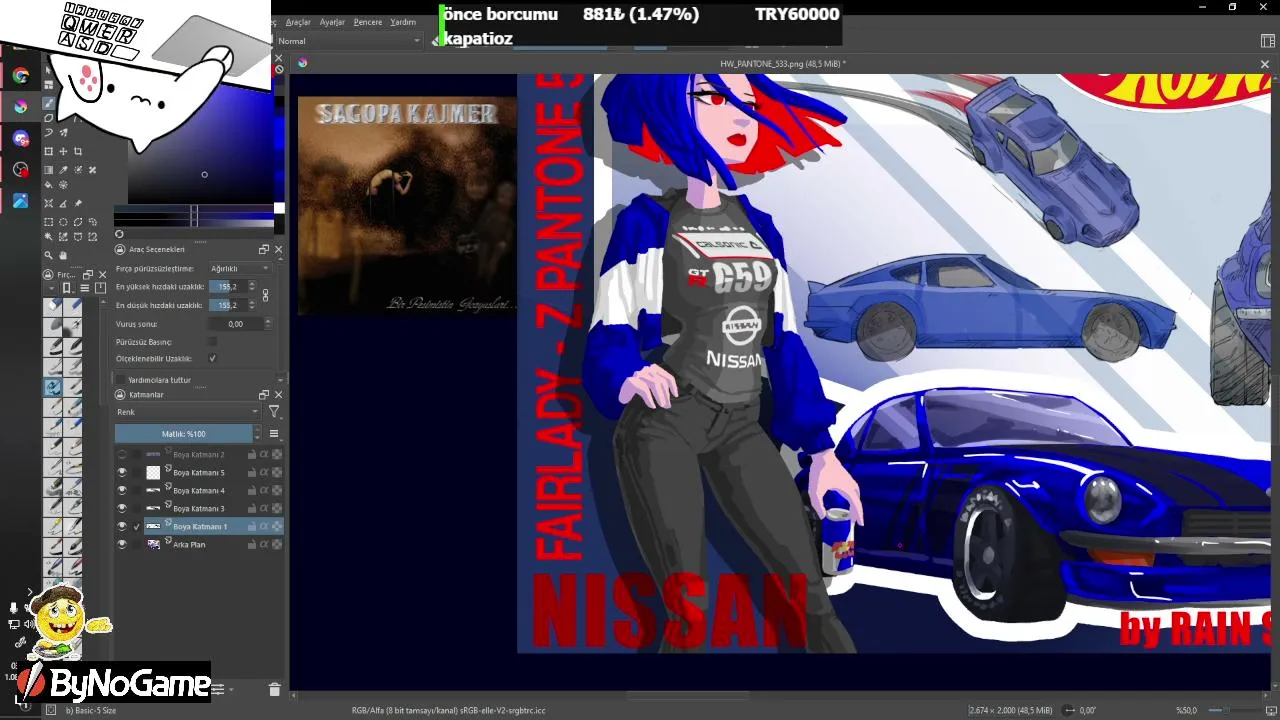Close the Katmanlar docker
The width and height of the screenshot is (1280, 720).
pyautogui.click(x=278, y=395)
